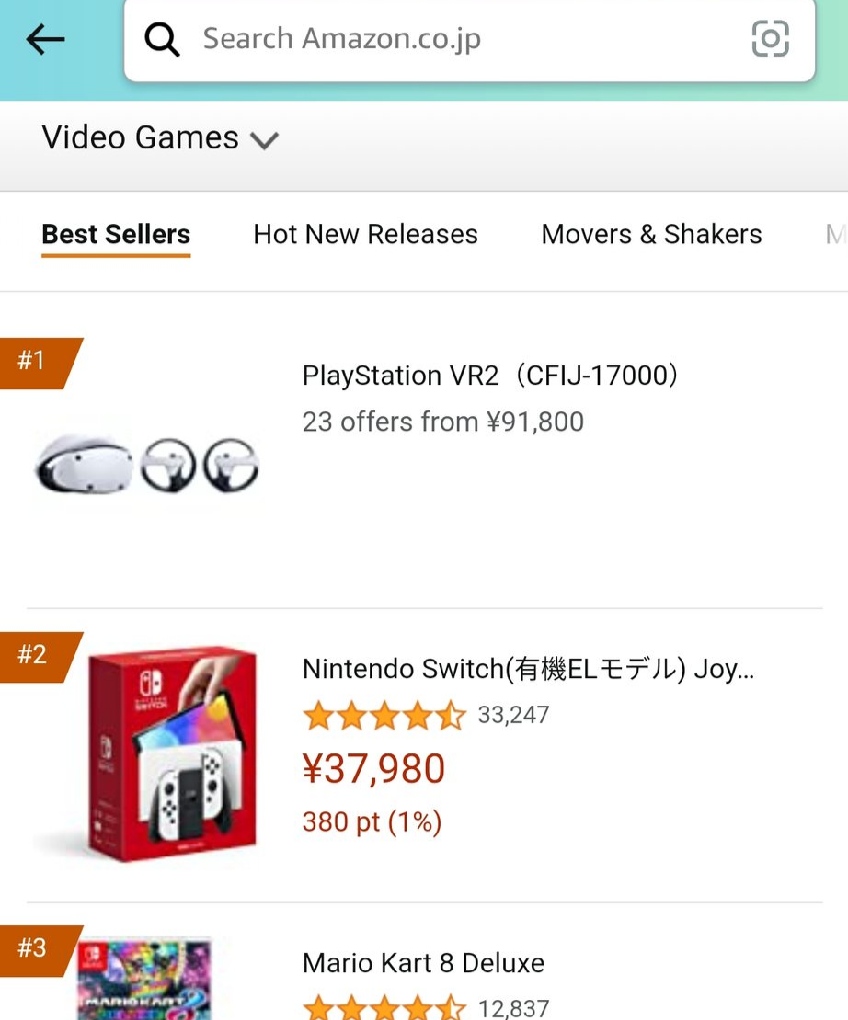Open the Movers & Shakers tab
The width and height of the screenshot is (848, 1020).
651,234
